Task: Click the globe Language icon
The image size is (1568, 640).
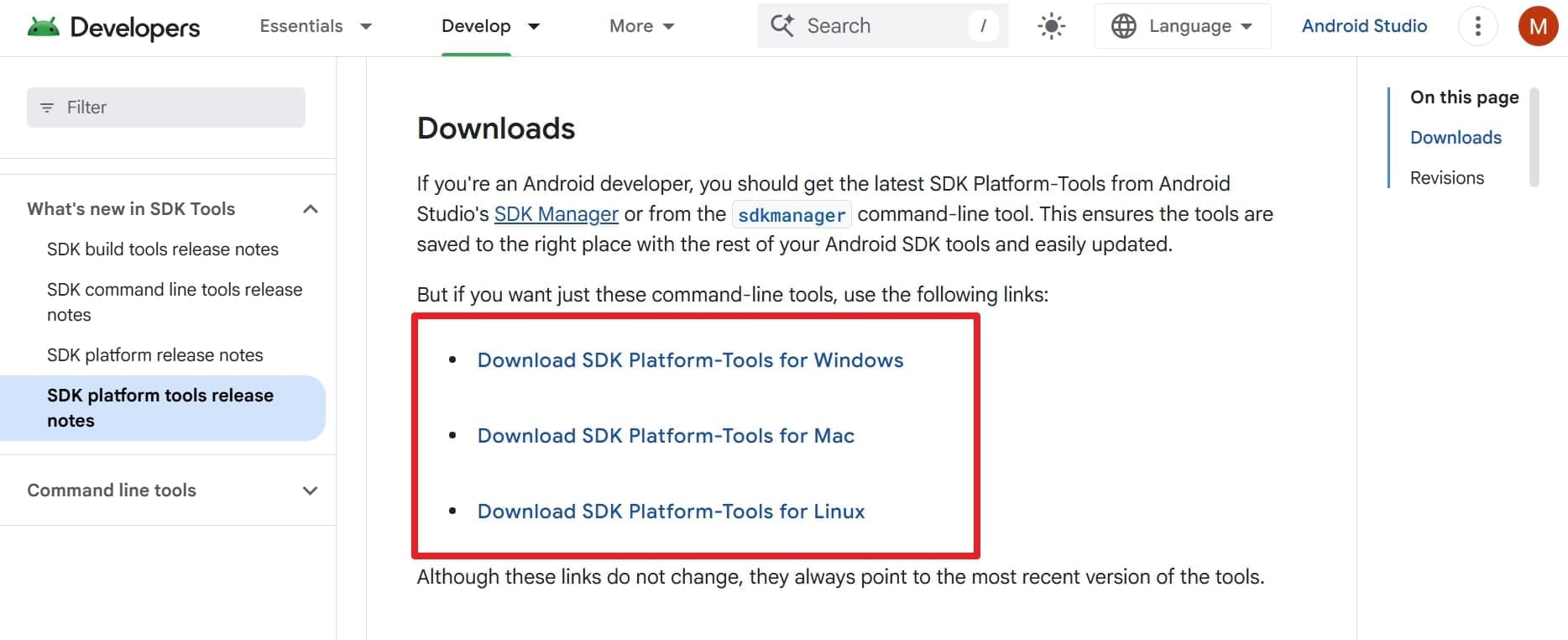Action: click(1123, 26)
